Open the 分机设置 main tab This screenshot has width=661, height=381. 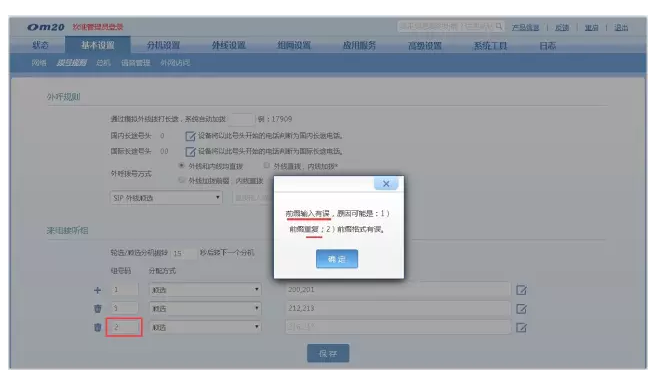tap(163, 45)
